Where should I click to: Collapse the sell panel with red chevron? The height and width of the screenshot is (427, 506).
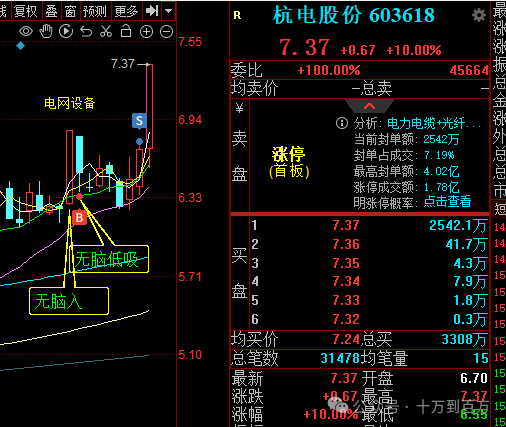(x=369, y=106)
